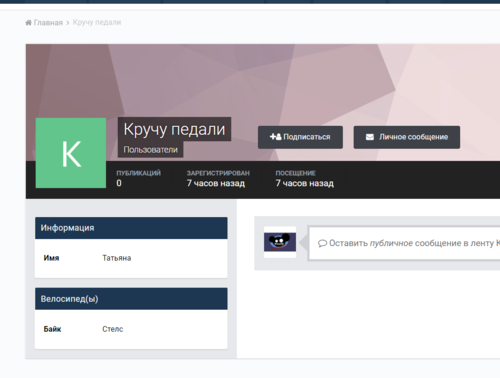Click Зарегистрирован 7 часов назад value

pyautogui.click(x=216, y=183)
